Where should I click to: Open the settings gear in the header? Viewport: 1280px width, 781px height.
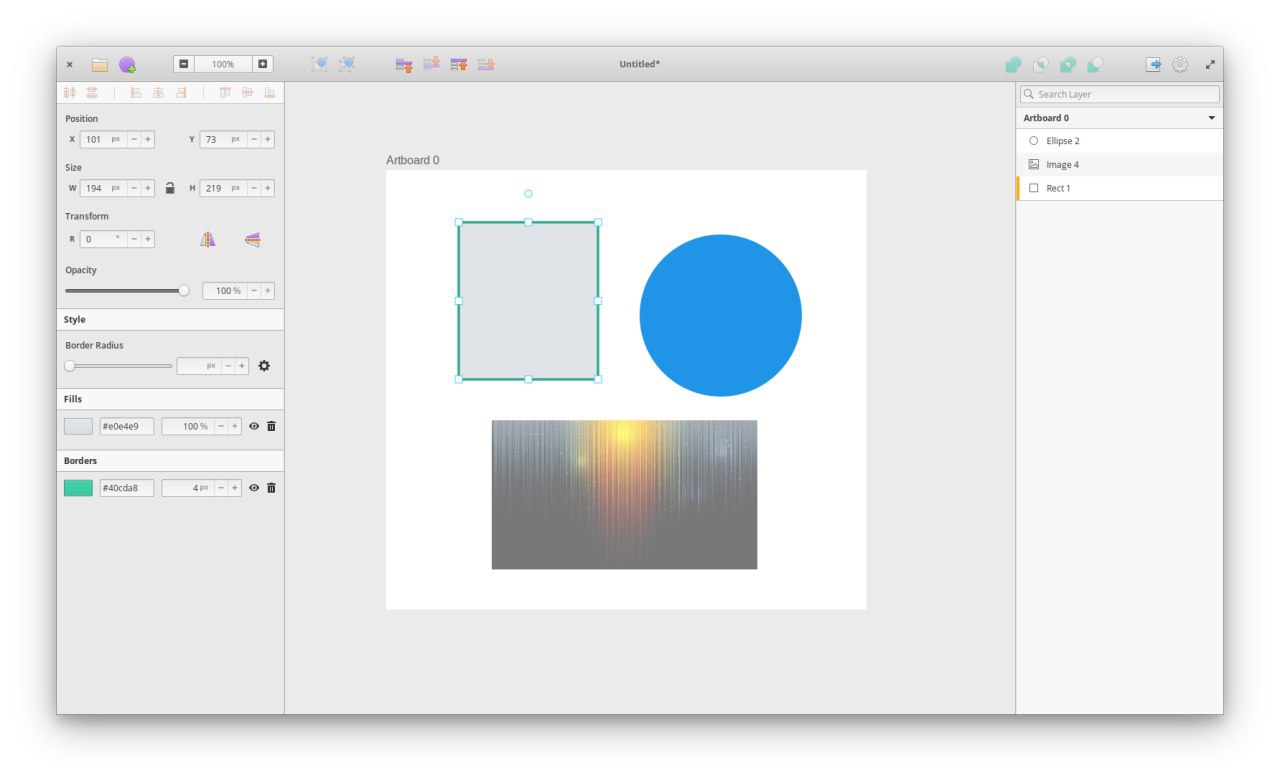1180,64
